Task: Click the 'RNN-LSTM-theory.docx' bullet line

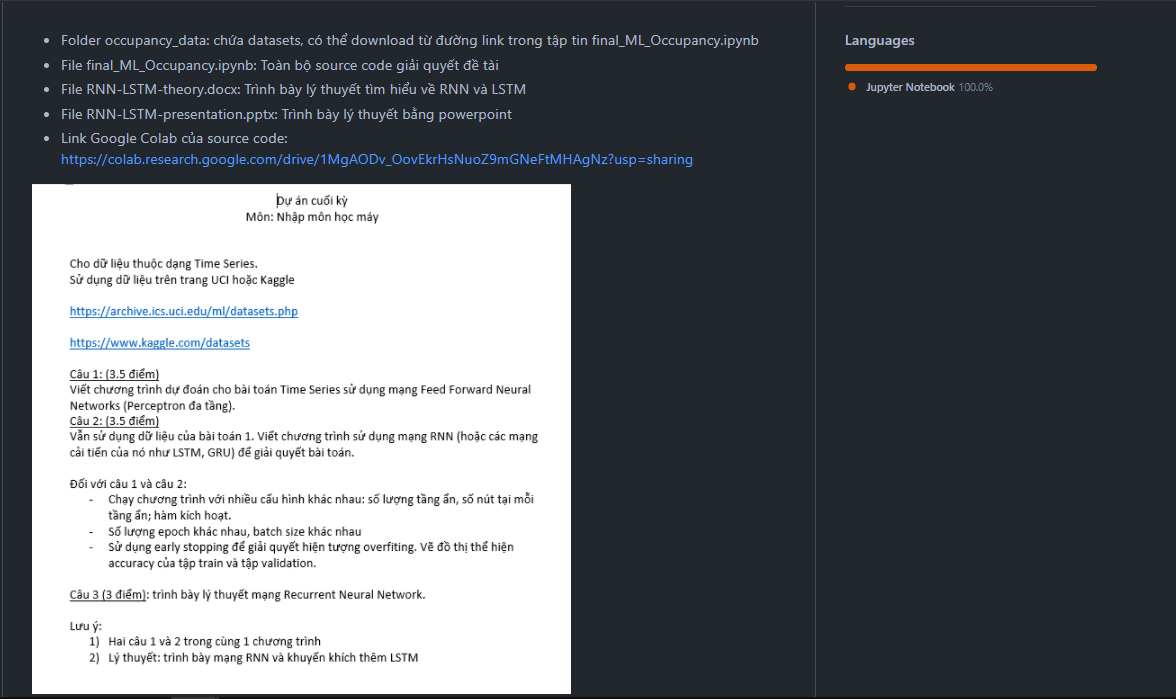Action: [x=293, y=89]
